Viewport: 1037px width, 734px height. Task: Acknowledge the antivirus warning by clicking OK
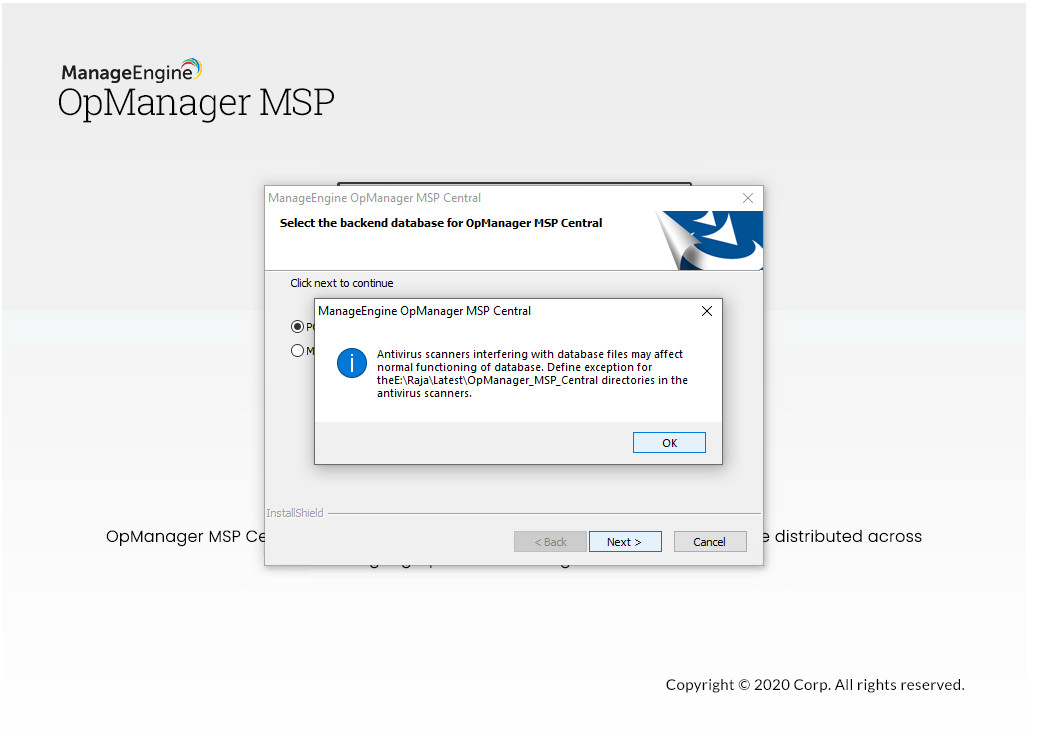click(668, 442)
